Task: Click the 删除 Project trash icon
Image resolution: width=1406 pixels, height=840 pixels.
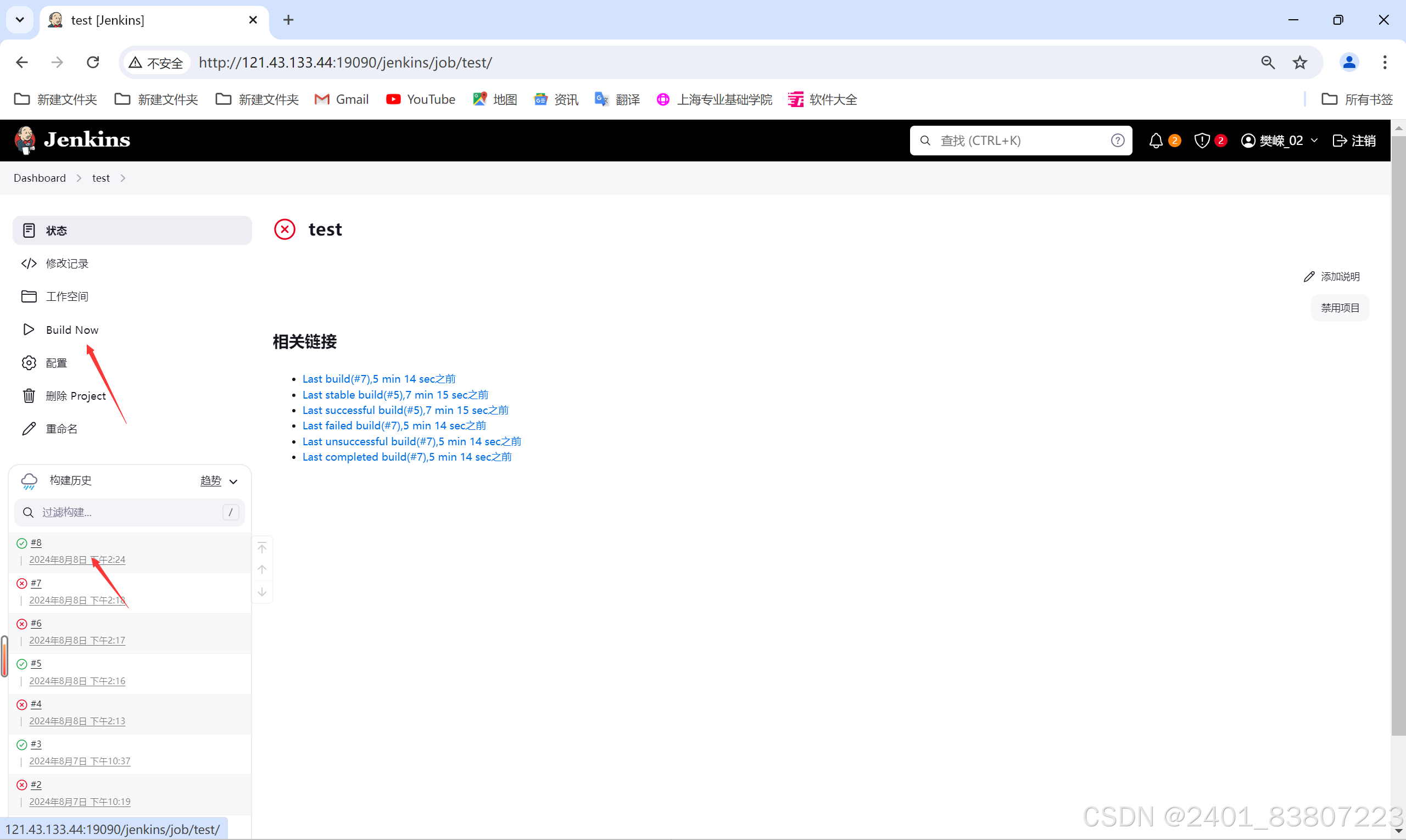Action: 29,396
